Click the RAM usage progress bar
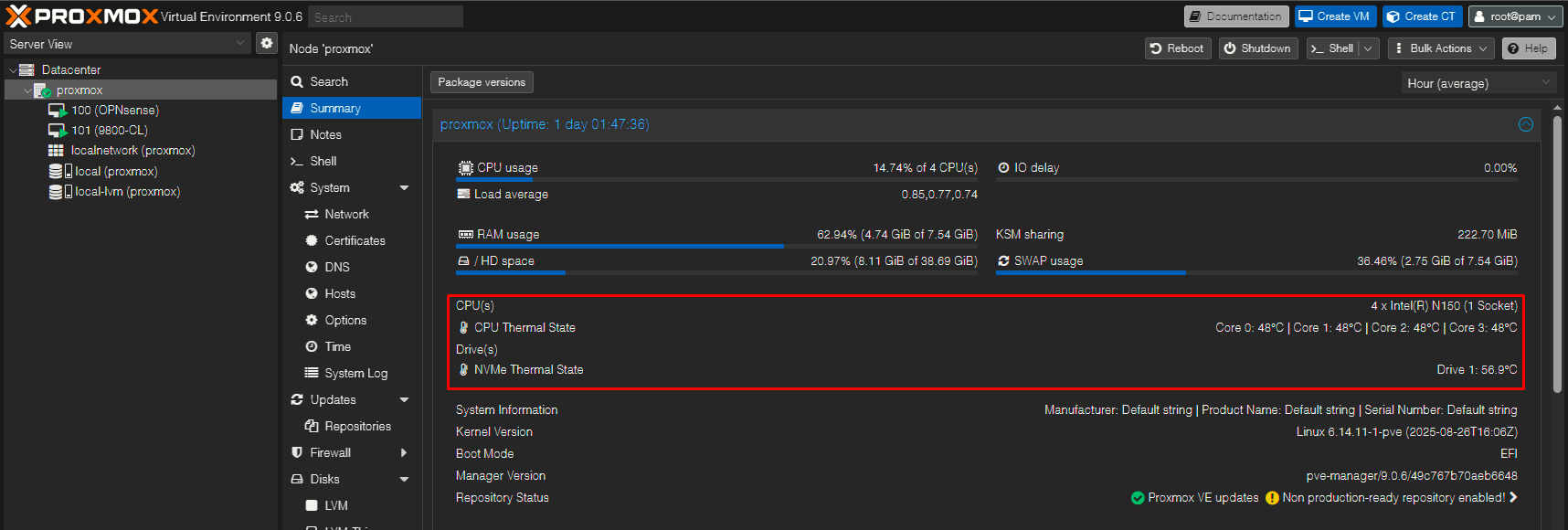The height and width of the screenshot is (530, 1568). 717,246
